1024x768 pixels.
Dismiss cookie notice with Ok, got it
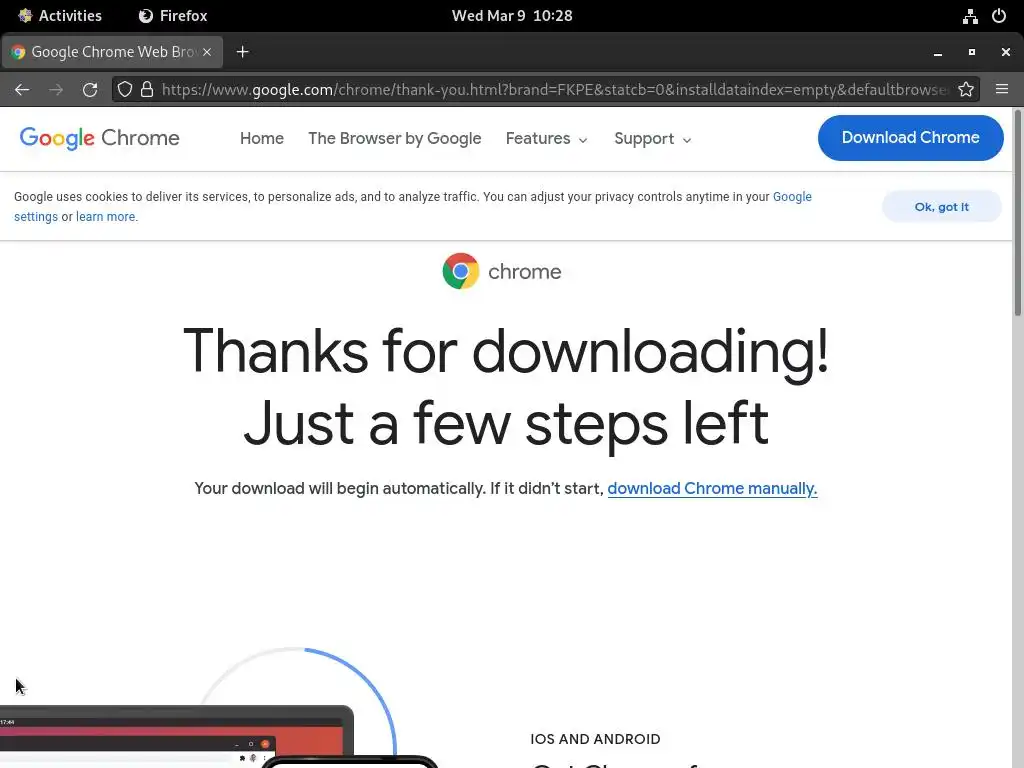click(942, 206)
